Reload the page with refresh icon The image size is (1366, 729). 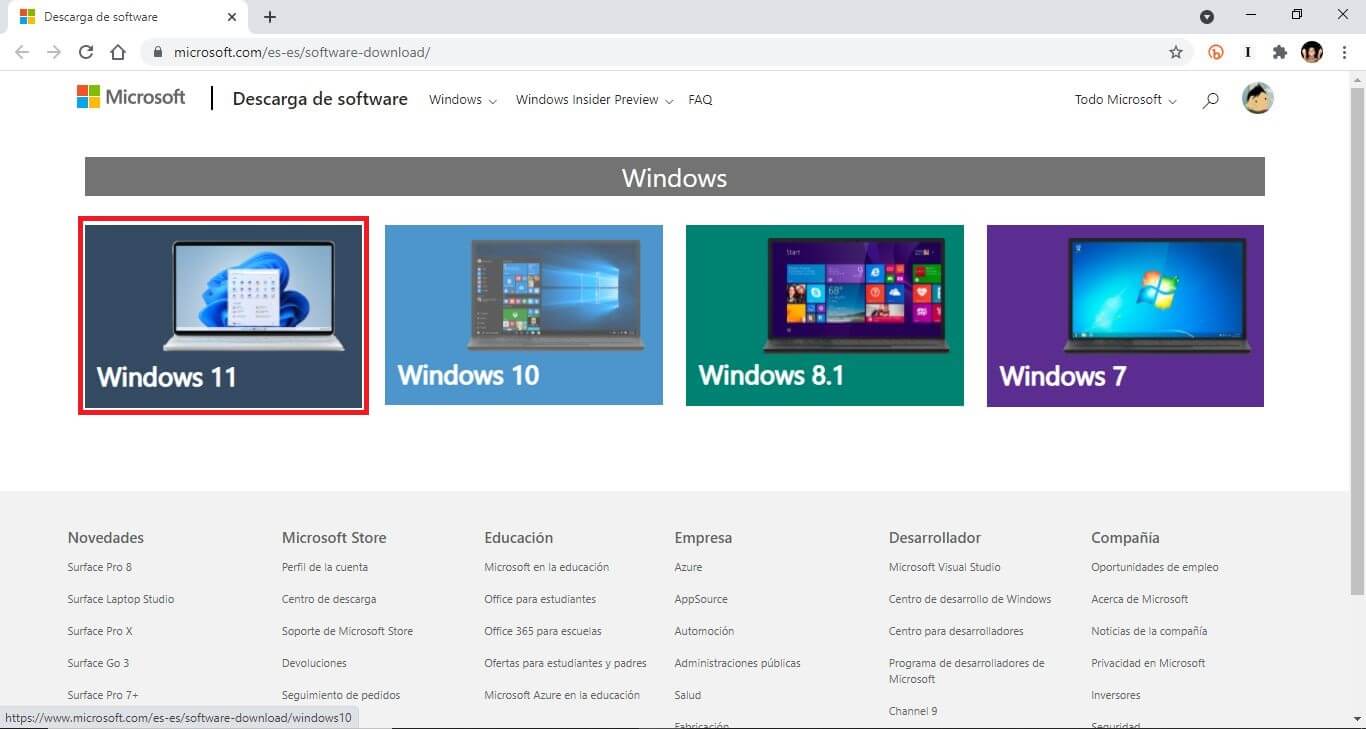[x=86, y=52]
